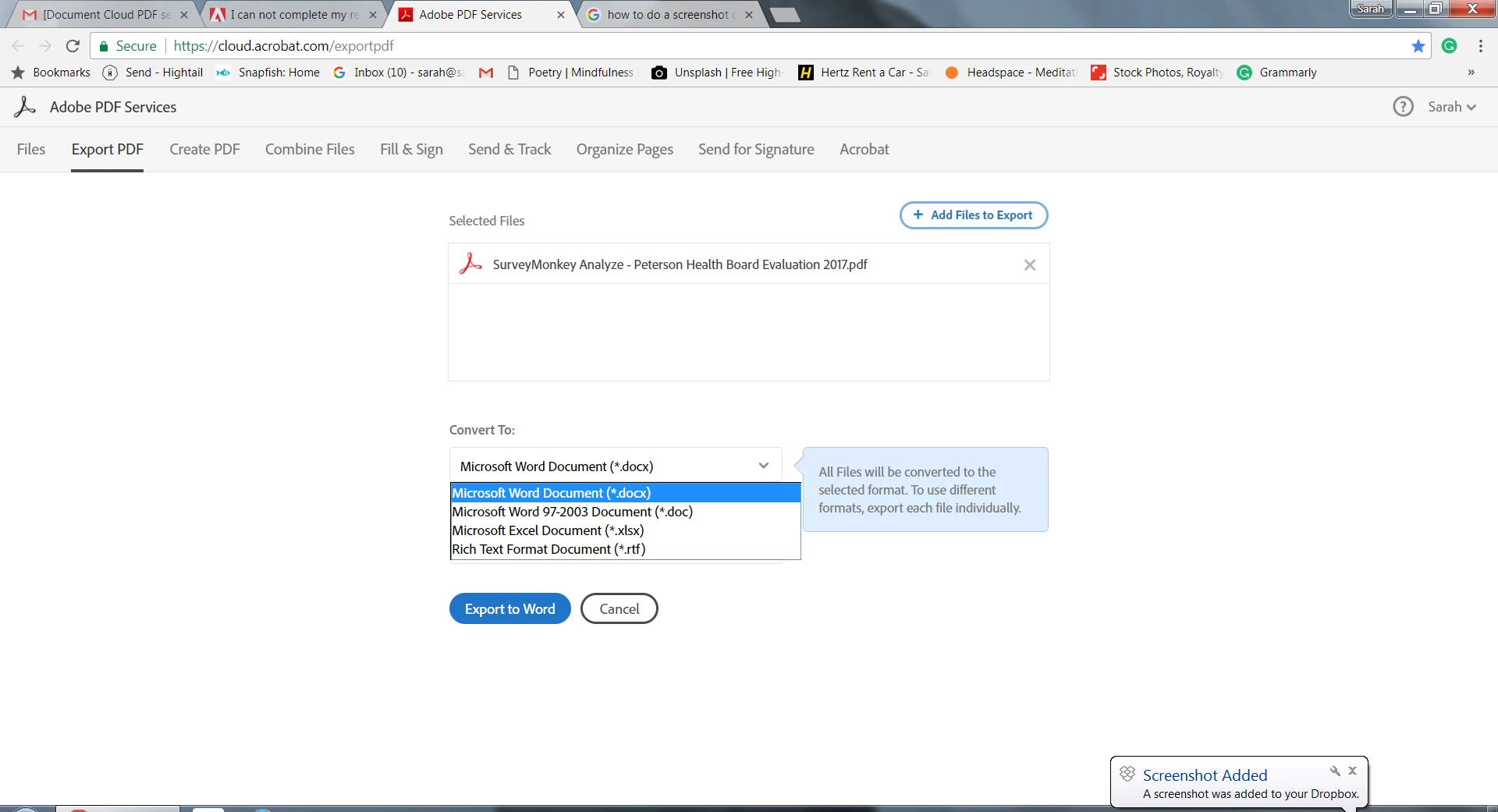Click the Adobe PDF Services title link
Screen dimensions: 1498x812
[113, 107]
